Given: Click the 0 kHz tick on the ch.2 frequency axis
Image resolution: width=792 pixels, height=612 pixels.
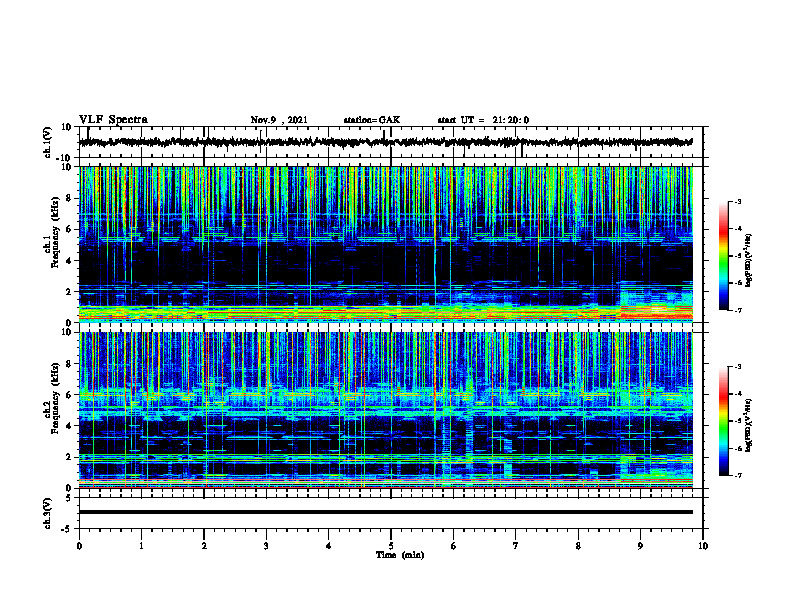Looking at the screenshot, I should tap(69, 488).
